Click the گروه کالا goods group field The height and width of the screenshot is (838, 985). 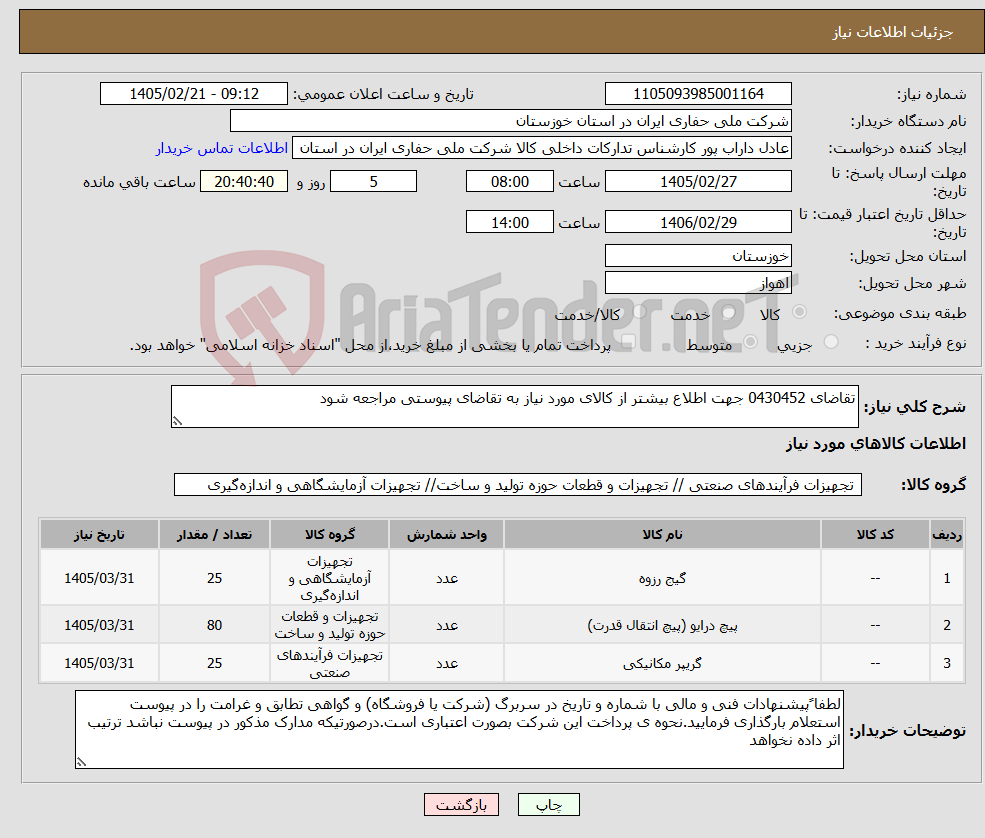[518, 485]
